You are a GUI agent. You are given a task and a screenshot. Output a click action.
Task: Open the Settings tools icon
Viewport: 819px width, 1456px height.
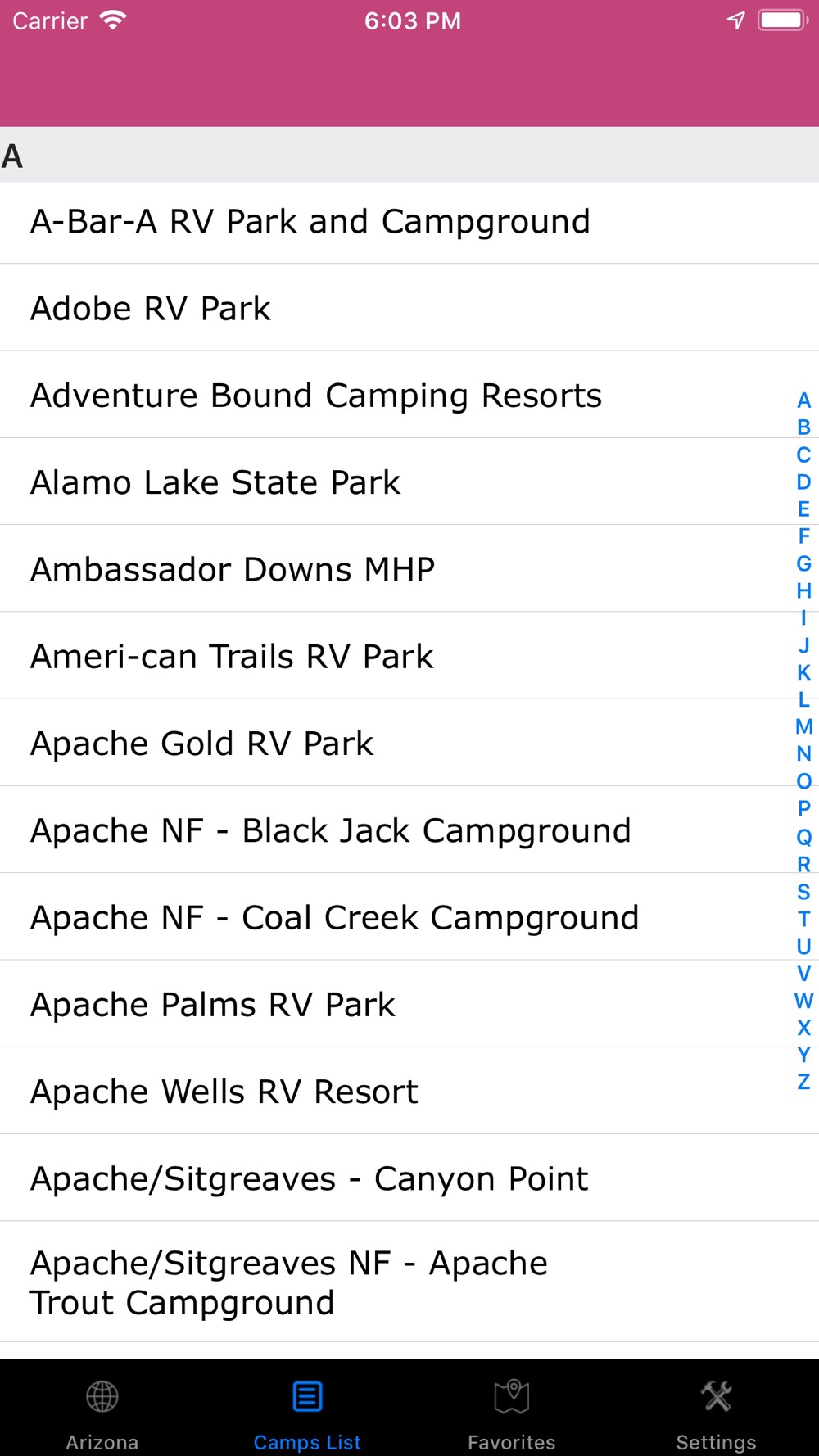pyautogui.click(x=717, y=1397)
